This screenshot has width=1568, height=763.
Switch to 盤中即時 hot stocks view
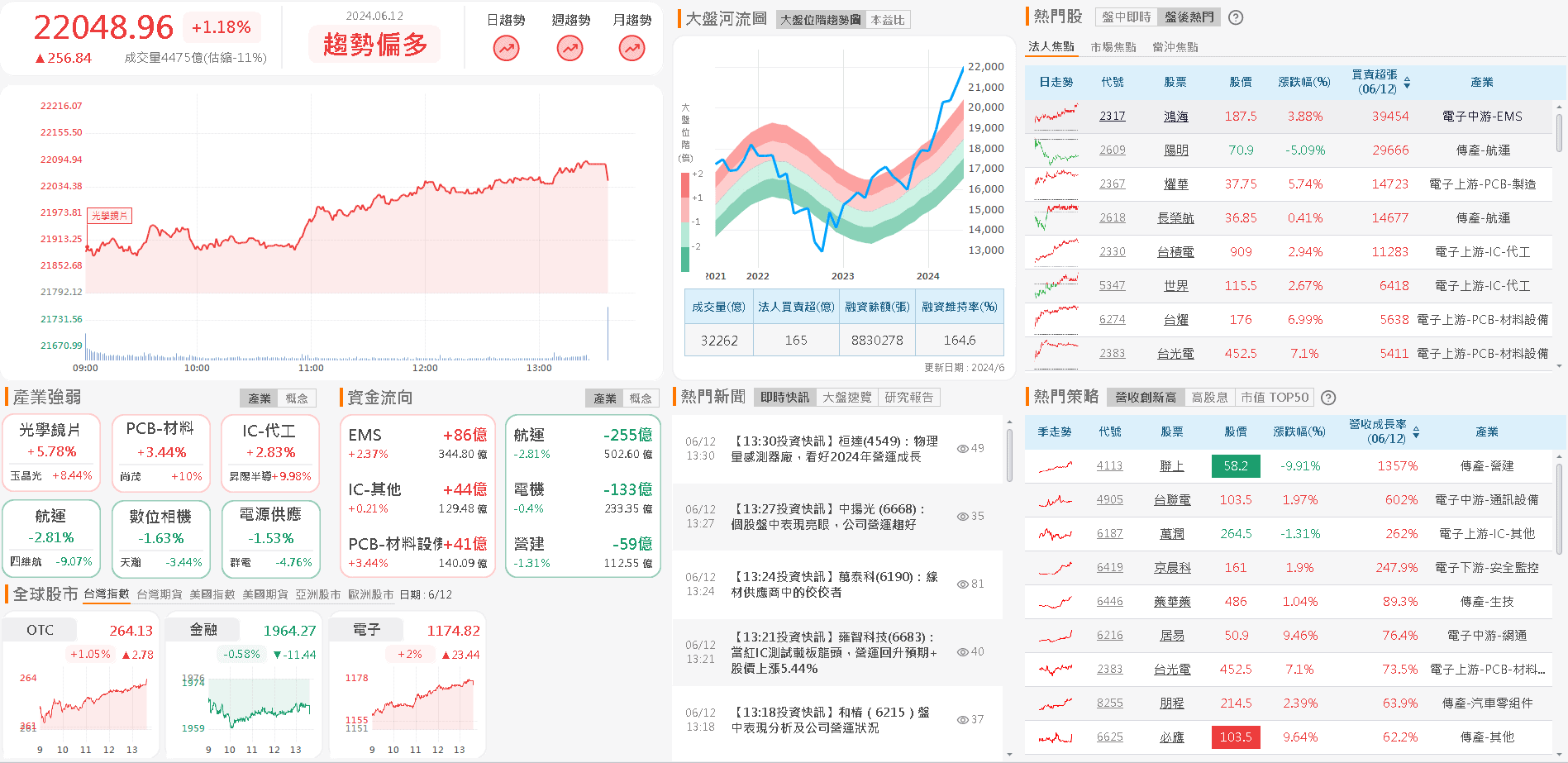tap(1126, 17)
